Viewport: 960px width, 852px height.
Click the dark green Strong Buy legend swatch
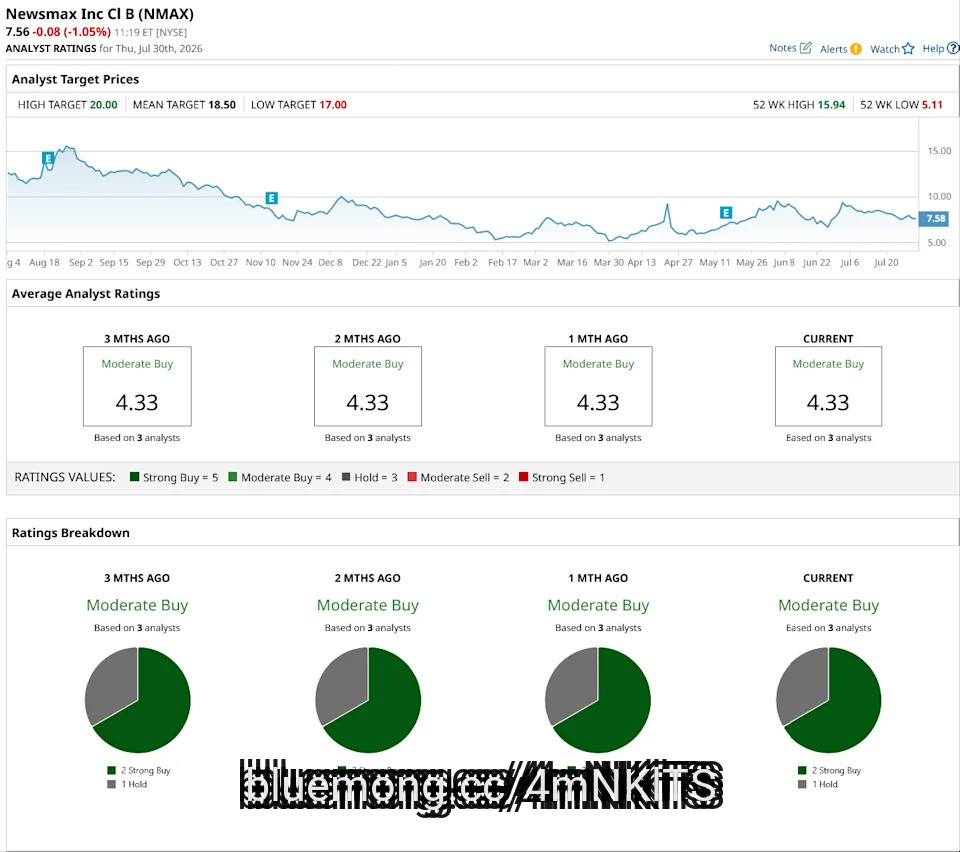(x=135, y=477)
